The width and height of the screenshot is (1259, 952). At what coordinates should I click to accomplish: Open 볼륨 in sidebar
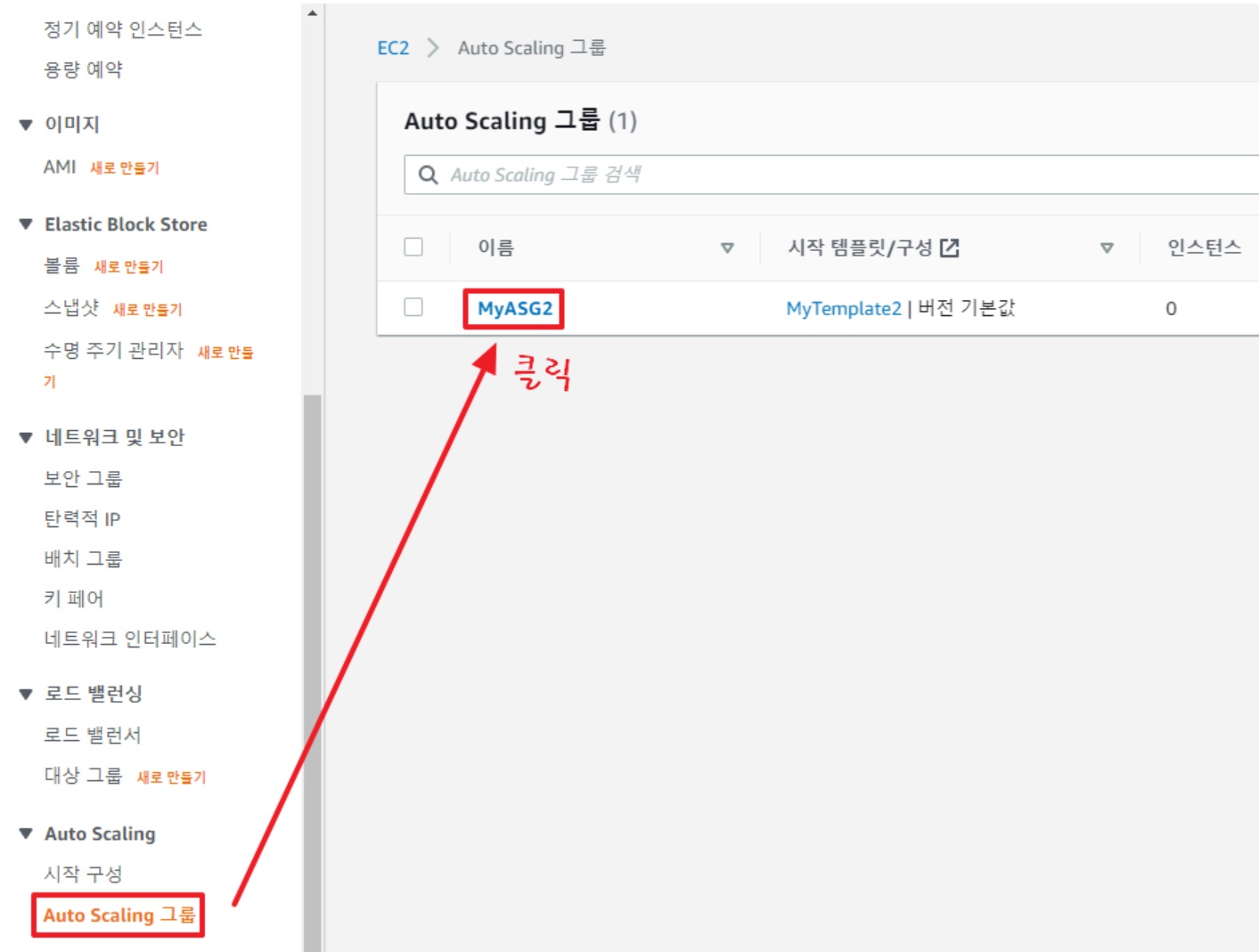click(x=61, y=265)
